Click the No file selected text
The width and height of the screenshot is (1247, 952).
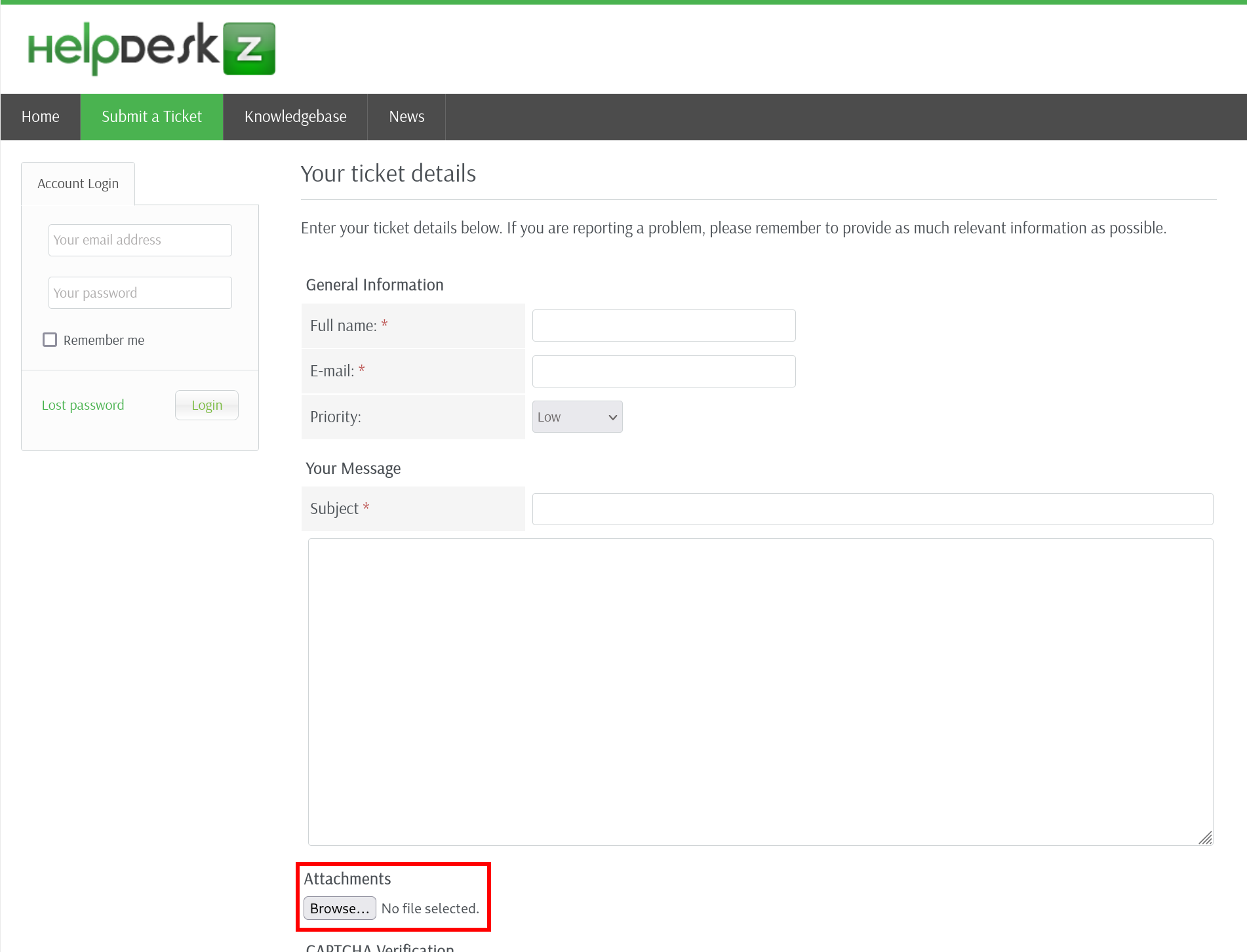point(430,908)
